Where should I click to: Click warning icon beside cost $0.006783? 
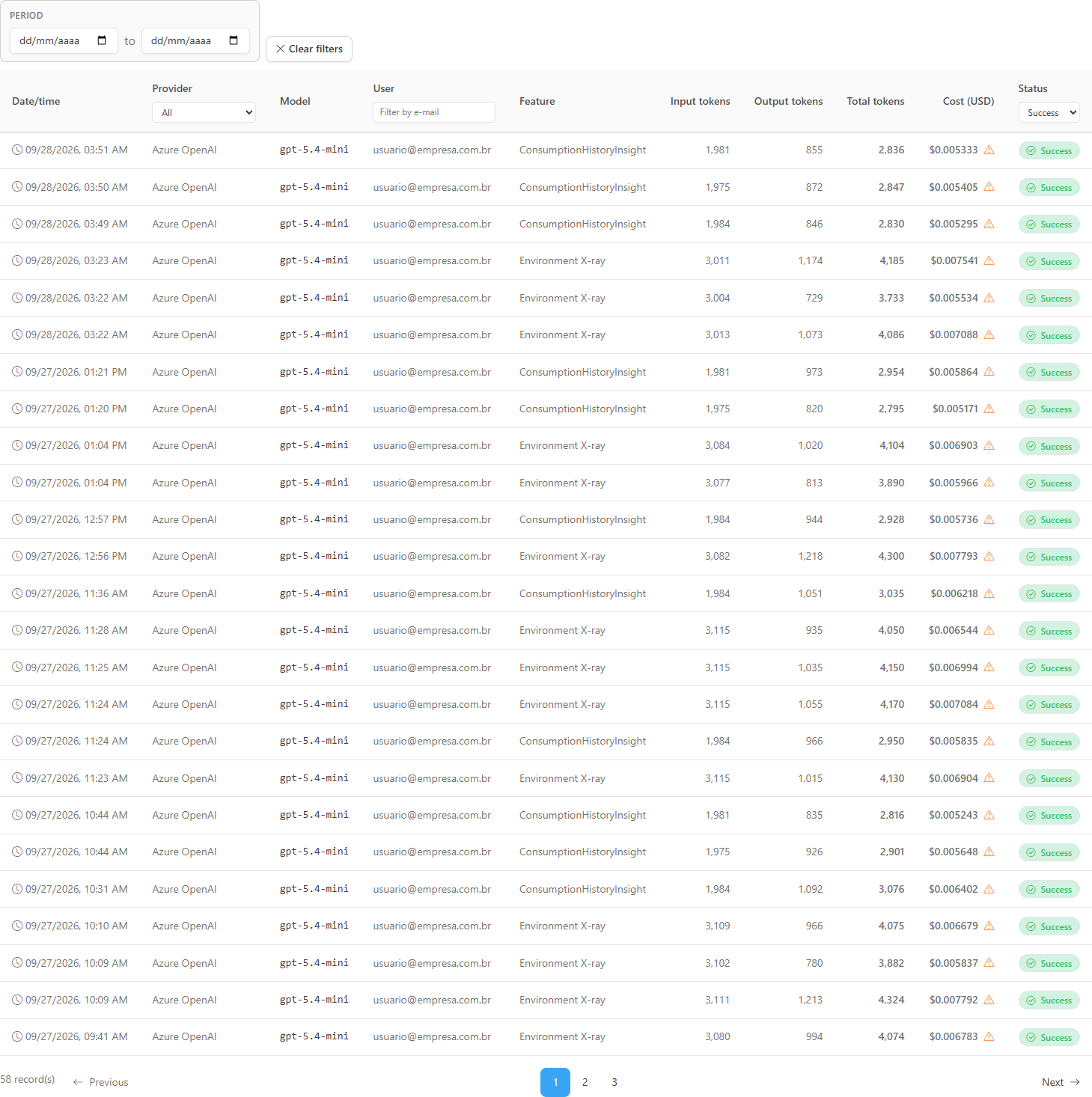coord(989,1036)
